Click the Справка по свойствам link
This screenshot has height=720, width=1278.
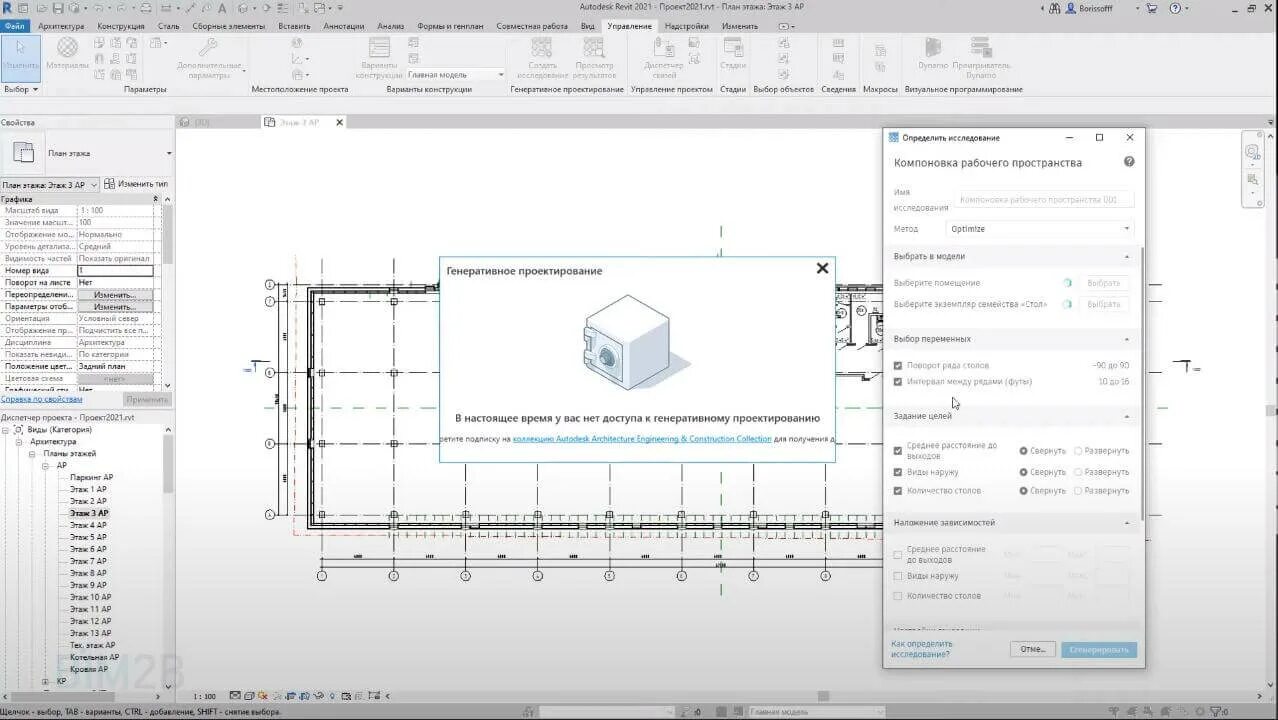(x=42, y=399)
